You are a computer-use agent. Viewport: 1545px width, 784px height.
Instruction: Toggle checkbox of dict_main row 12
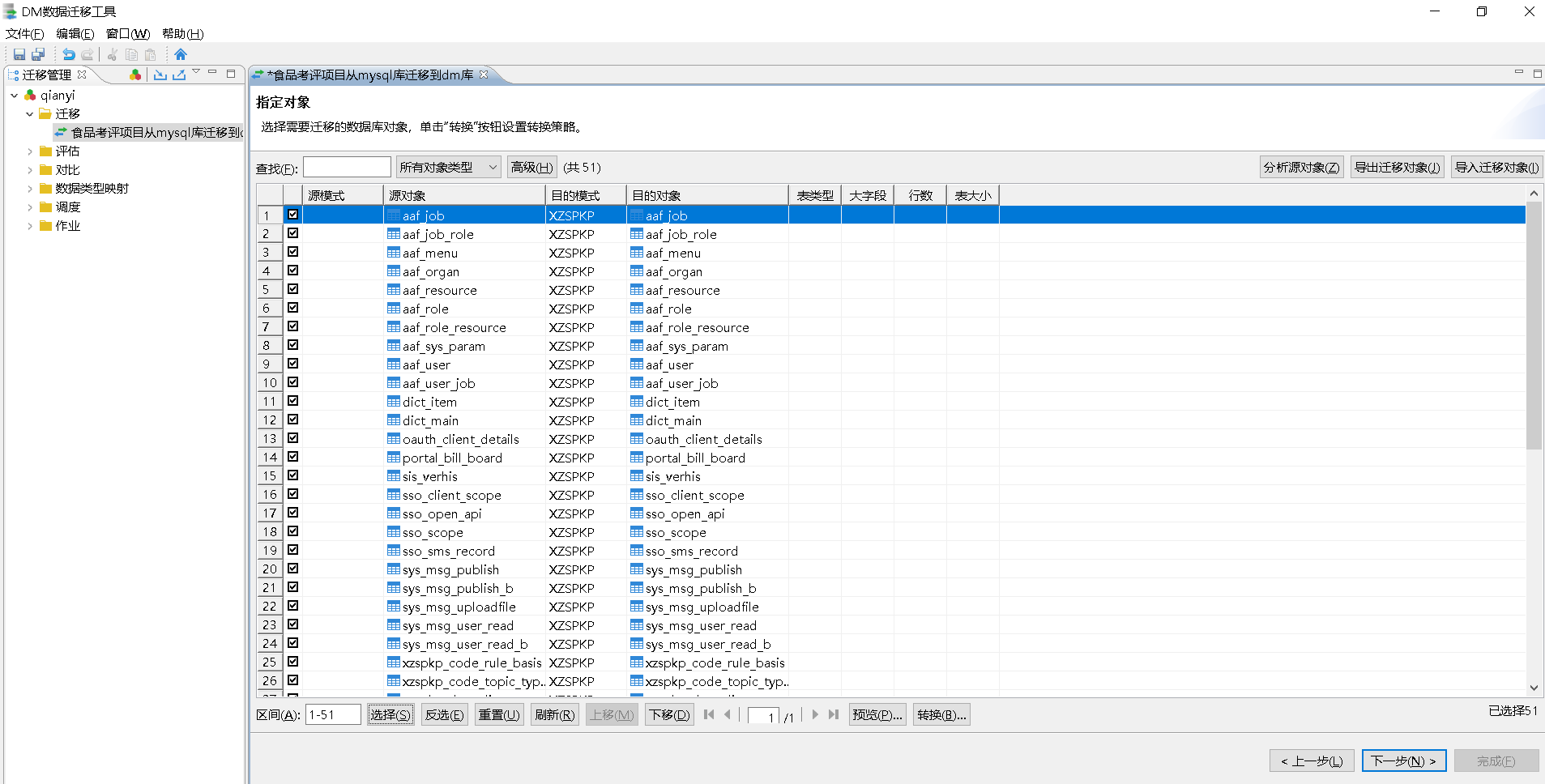coord(292,420)
